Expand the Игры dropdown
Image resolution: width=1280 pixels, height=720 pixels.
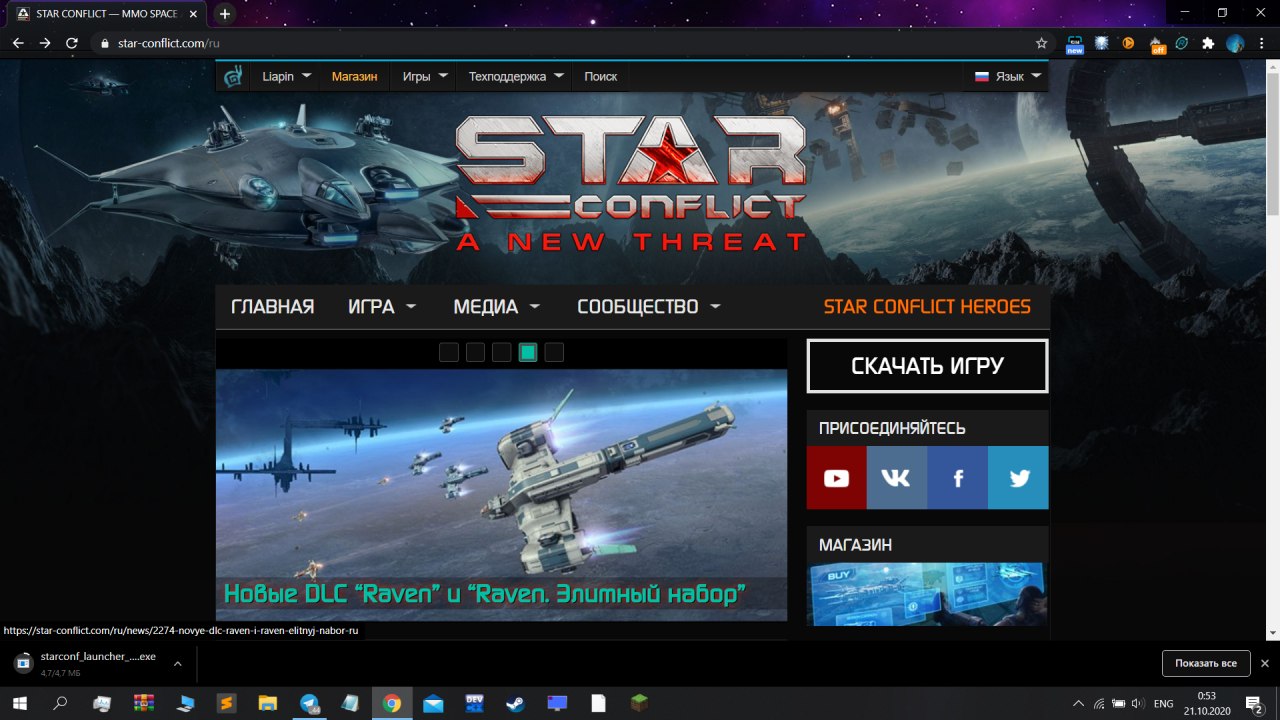(426, 76)
